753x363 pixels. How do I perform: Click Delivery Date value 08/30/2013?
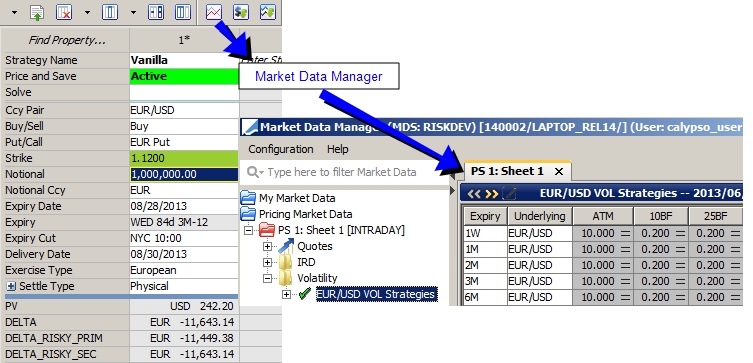pos(184,254)
